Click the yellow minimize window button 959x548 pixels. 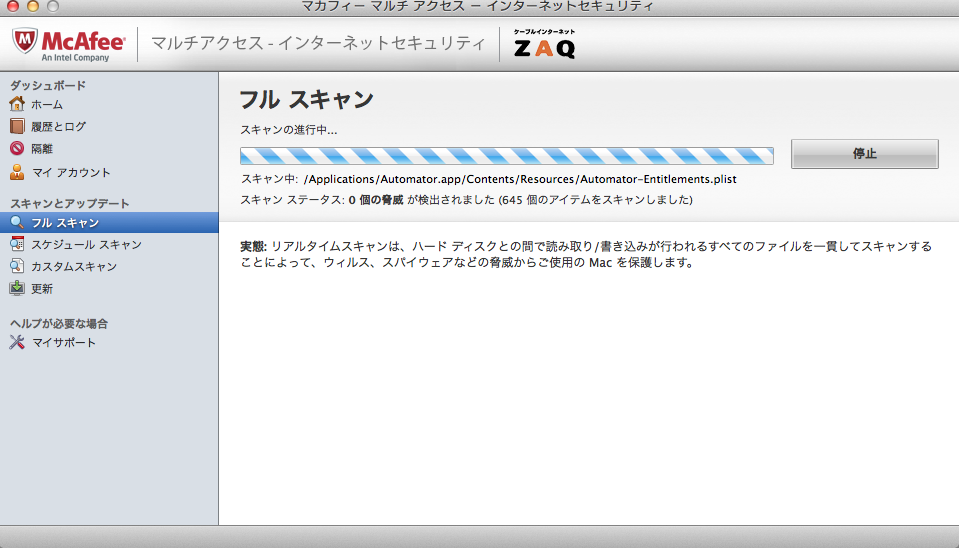pyautogui.click(x=32, y=6)
